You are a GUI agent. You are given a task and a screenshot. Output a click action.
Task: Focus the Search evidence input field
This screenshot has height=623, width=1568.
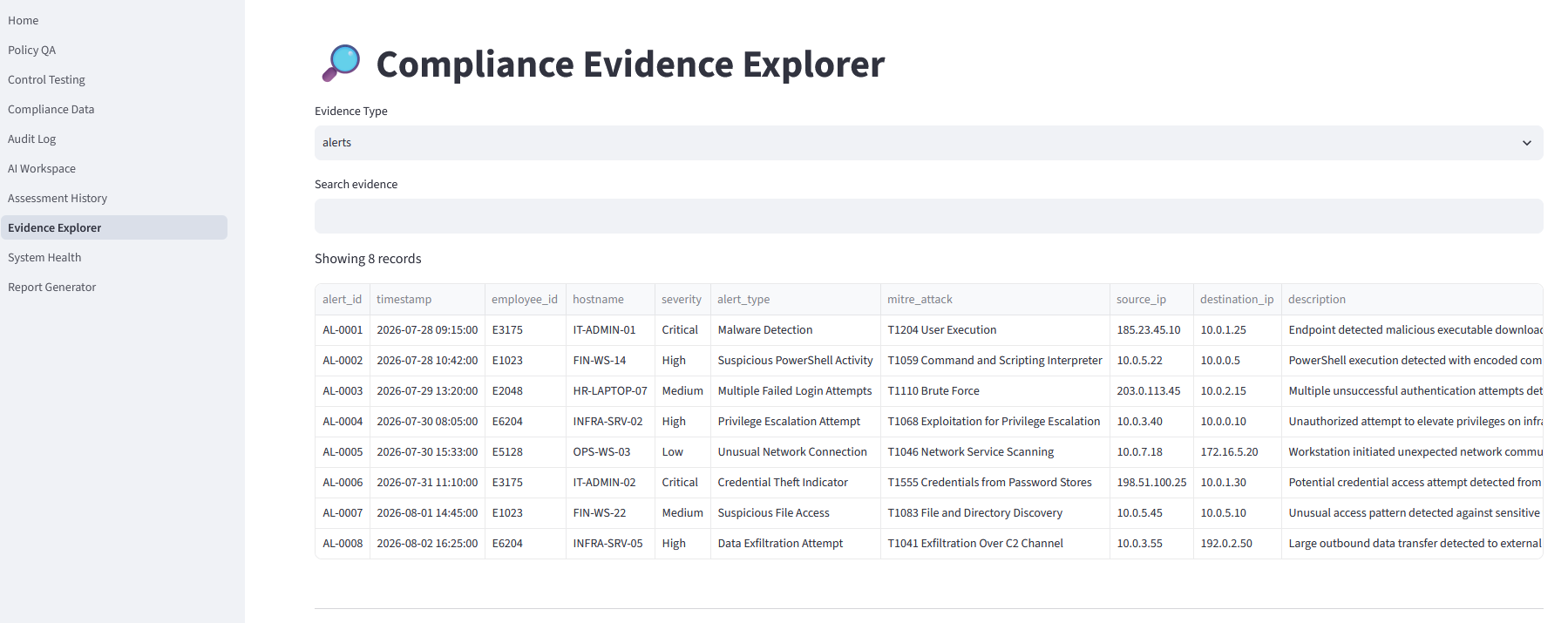click(x=928, y=216)
